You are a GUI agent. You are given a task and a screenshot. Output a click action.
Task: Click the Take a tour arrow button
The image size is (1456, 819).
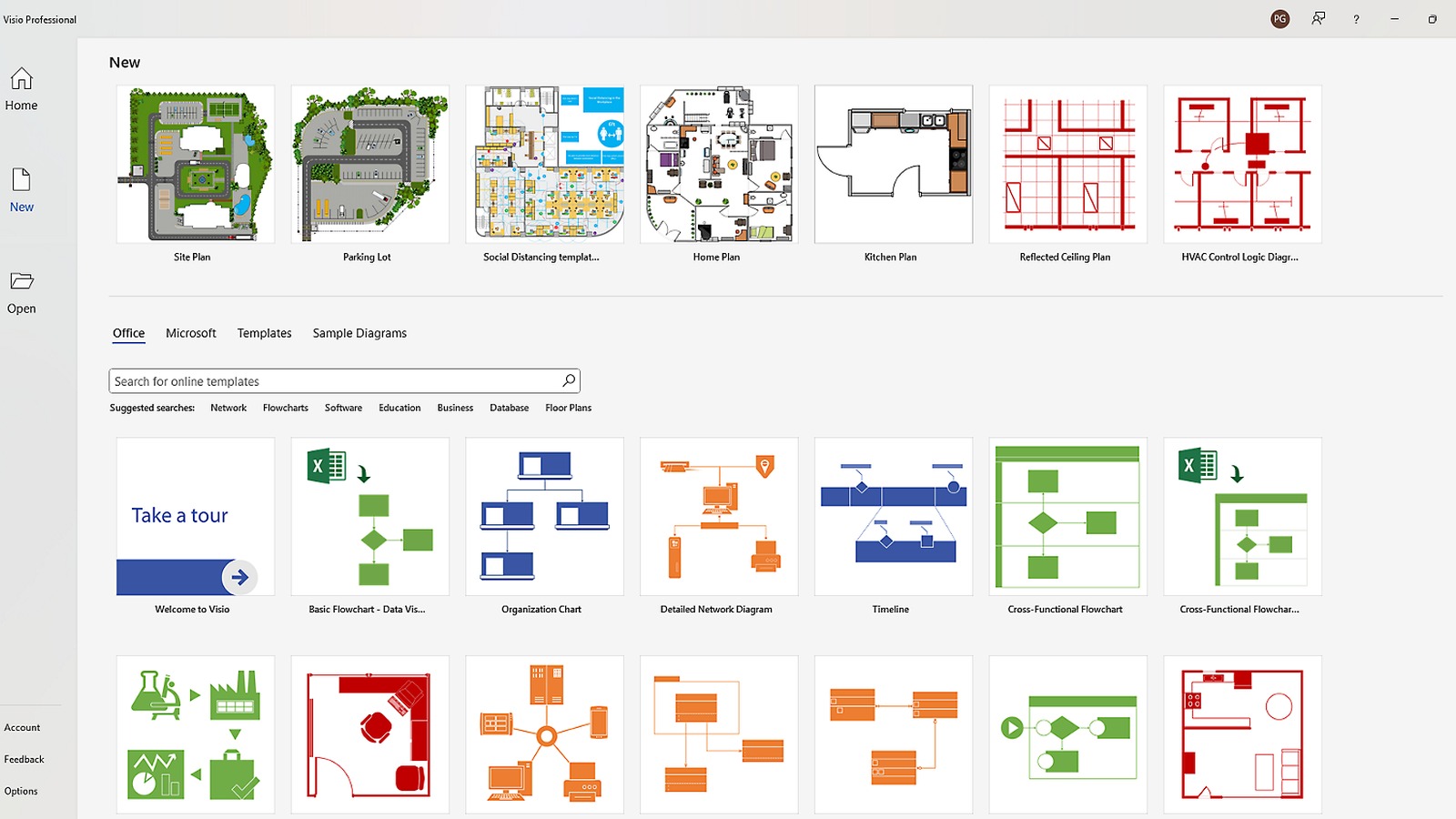tap(239, 577)
